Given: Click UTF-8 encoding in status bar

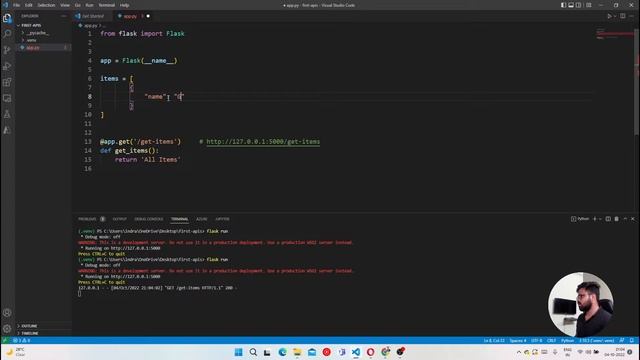Looking at the screenshot, I should (x=537, y=340).
